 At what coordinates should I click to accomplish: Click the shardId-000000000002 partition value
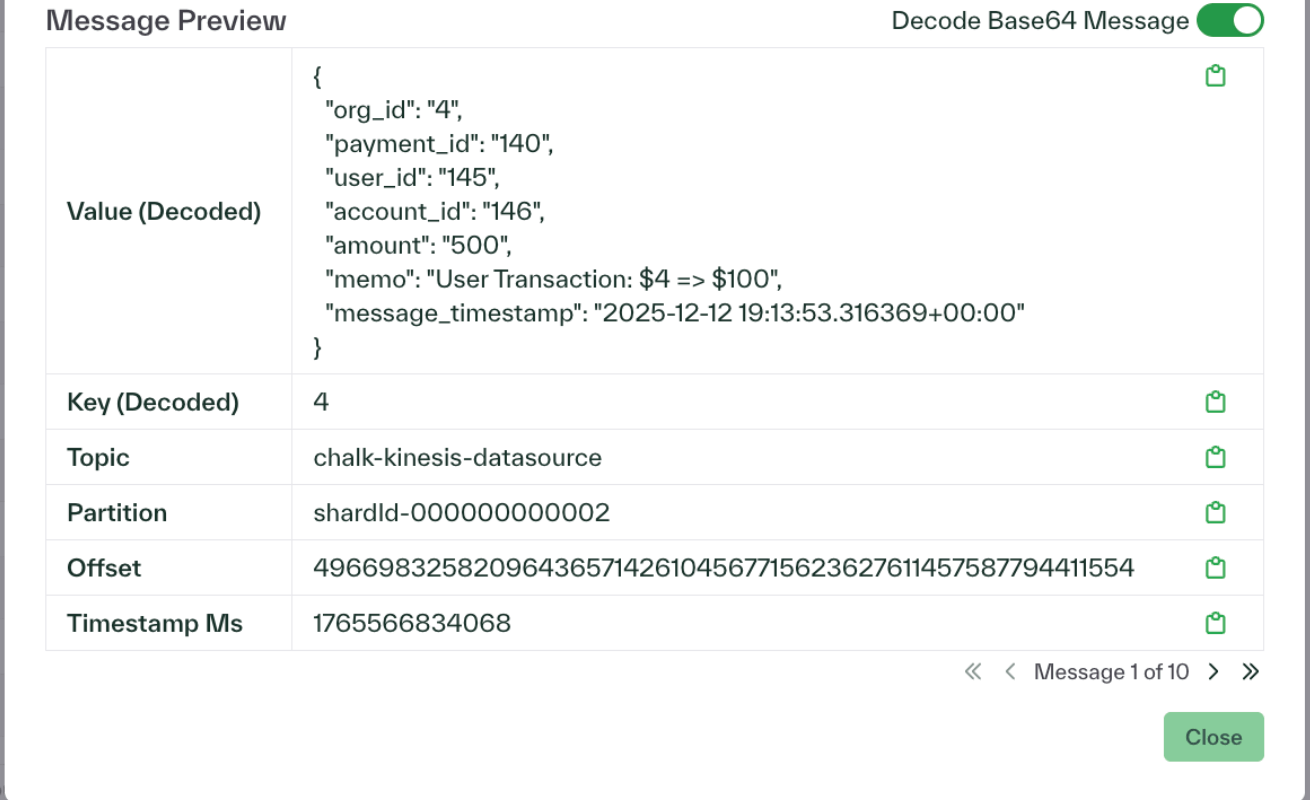tap(461, 513)
